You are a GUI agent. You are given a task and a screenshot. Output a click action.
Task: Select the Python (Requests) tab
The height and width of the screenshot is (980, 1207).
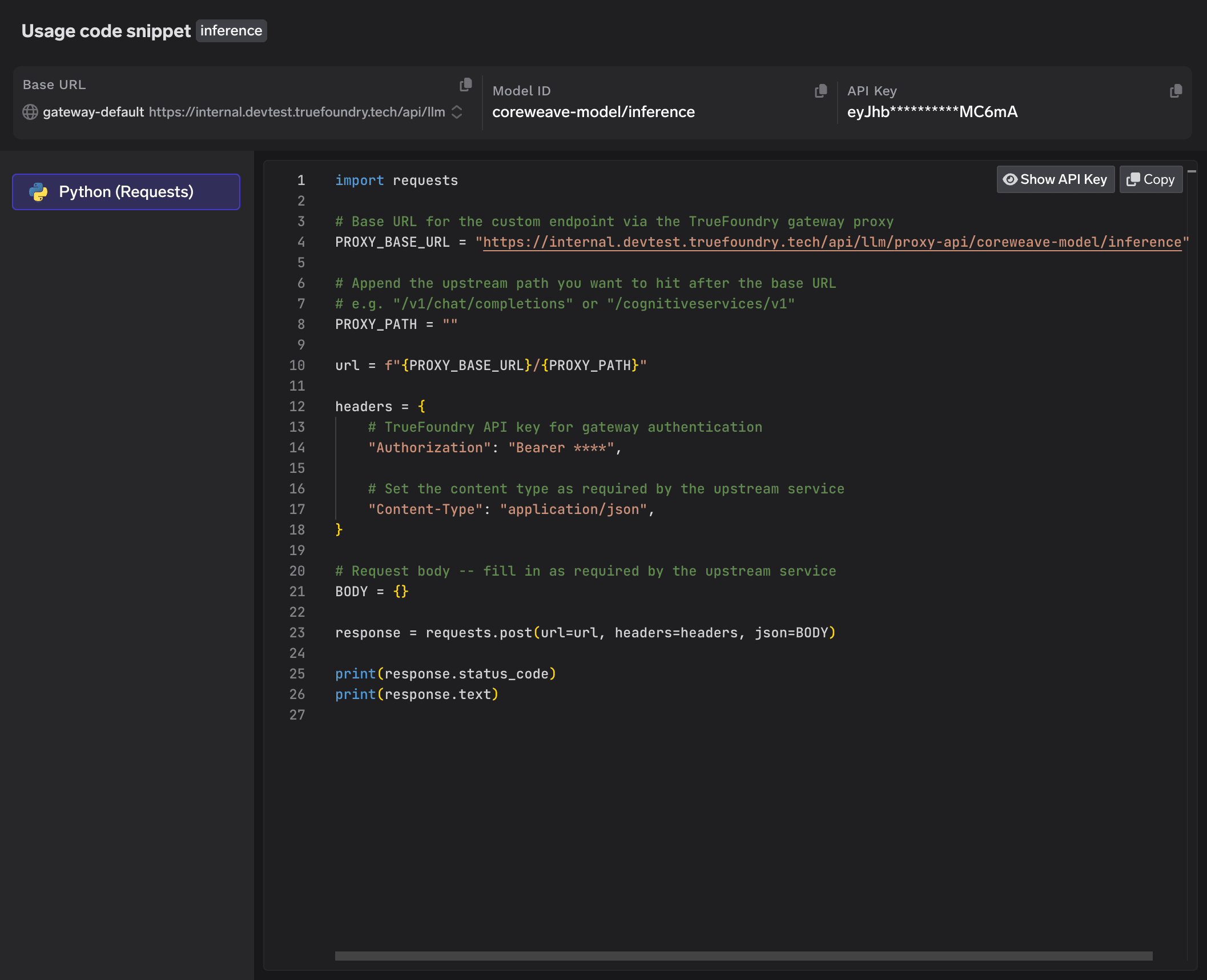point(126,192)
